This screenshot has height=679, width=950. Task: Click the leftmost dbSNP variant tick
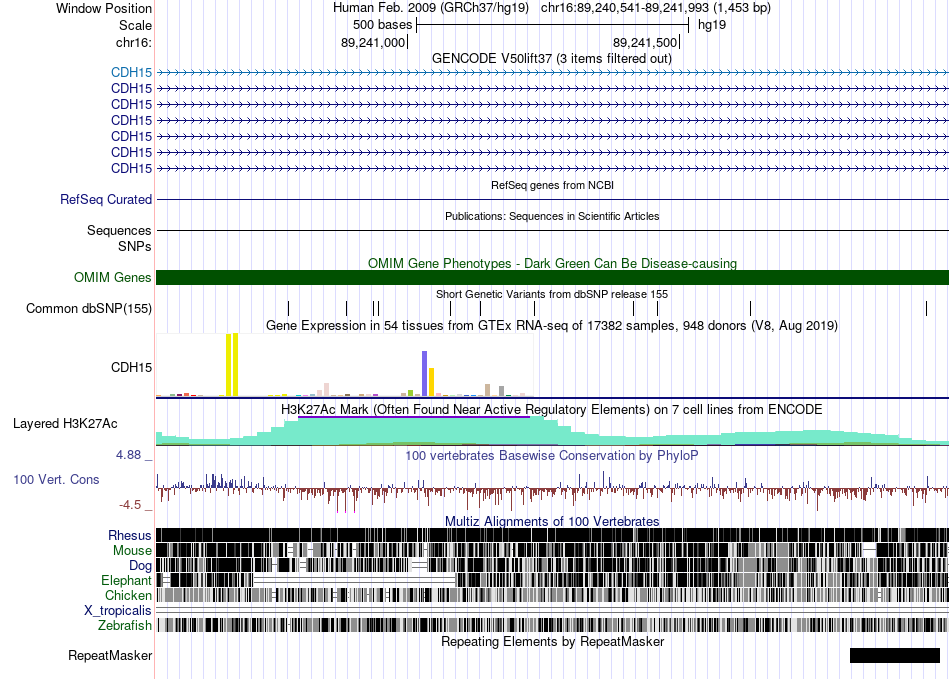click(x=288, y=308)
